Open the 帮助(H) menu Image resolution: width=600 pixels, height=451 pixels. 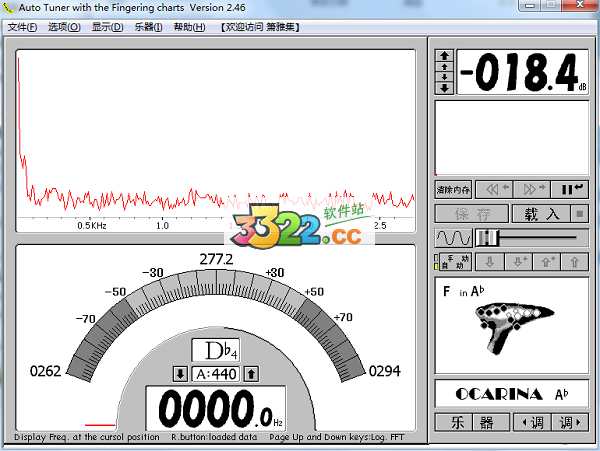189,27
